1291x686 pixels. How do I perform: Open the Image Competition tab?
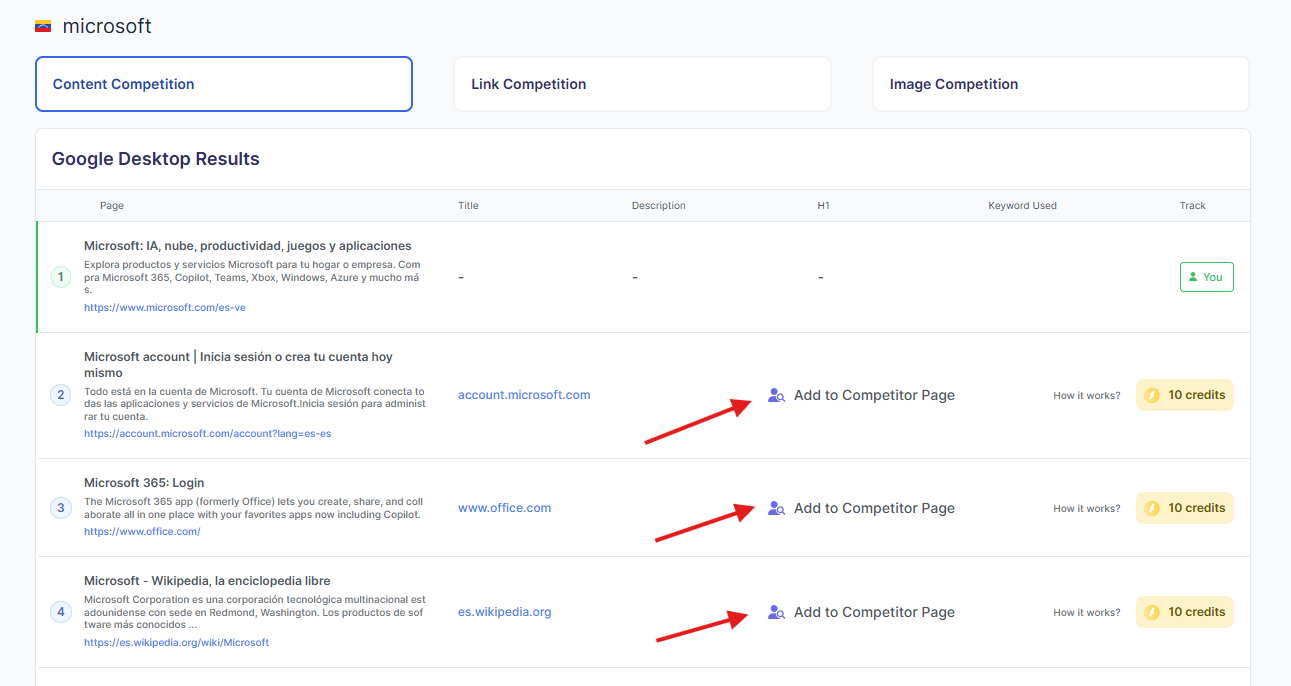pos(1060,84)
